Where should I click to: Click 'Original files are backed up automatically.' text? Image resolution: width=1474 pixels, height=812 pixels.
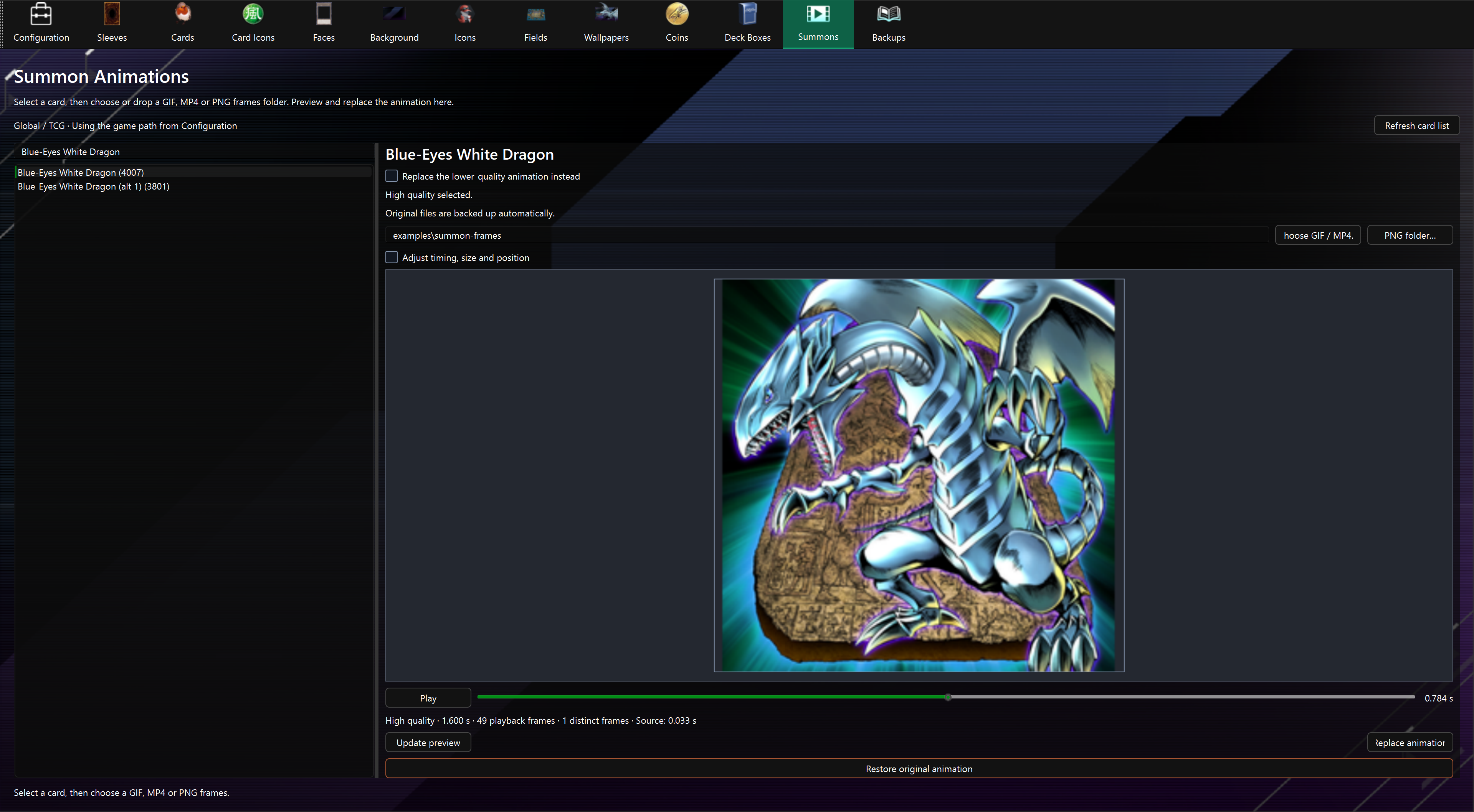point(470,213)
